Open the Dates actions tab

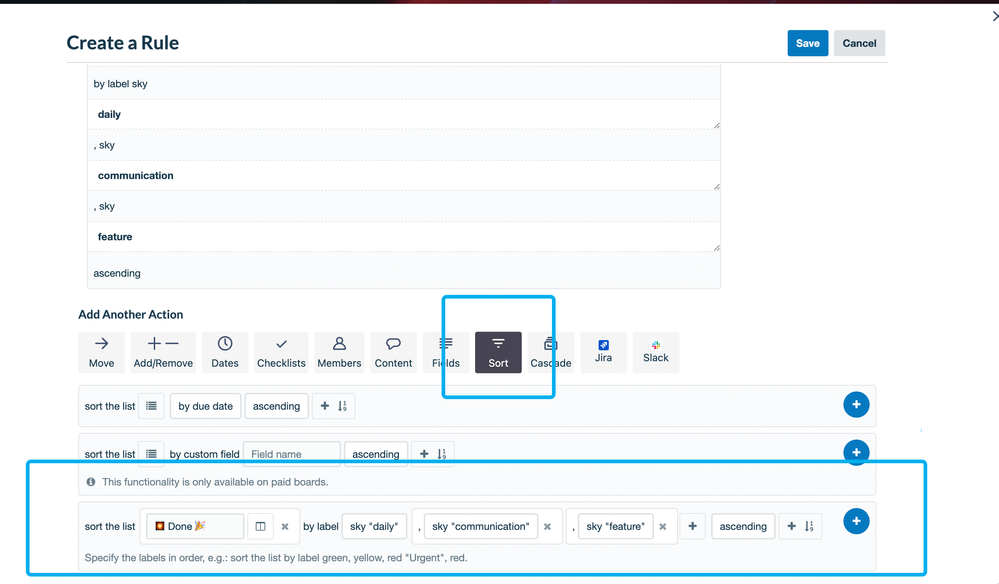click(x=225, y=352)
